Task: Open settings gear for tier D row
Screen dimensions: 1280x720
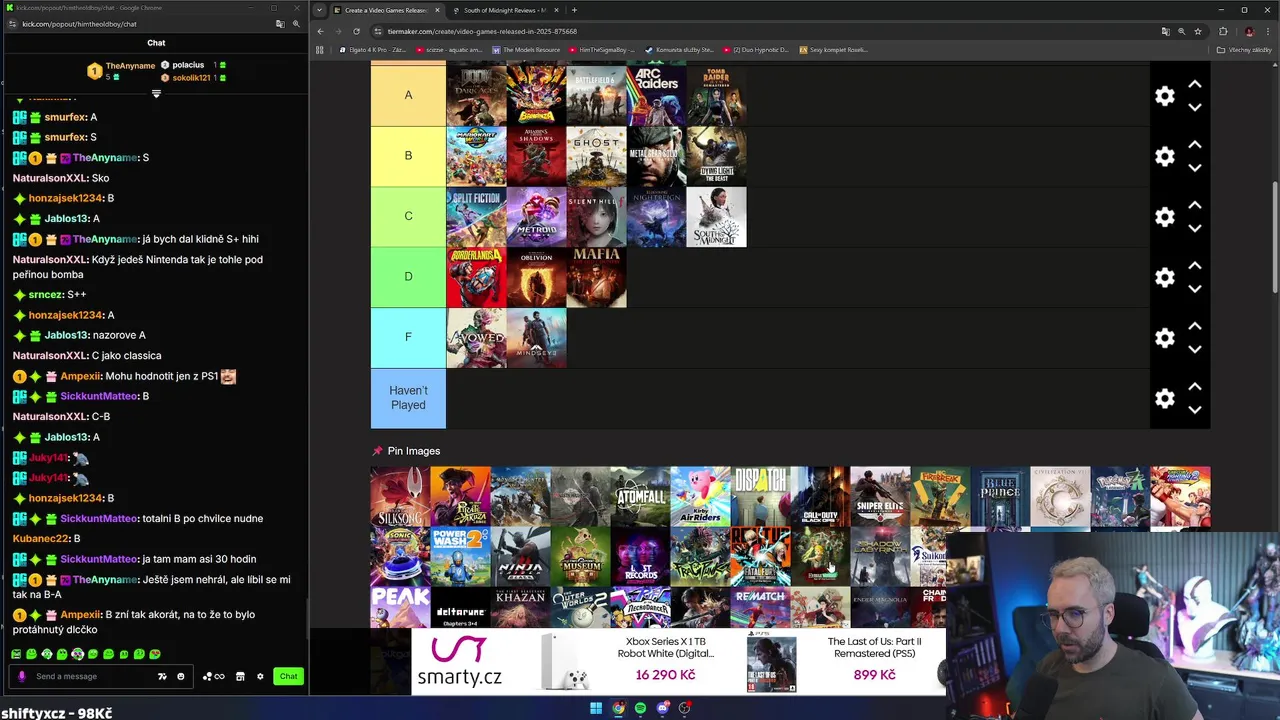Action: (1165, 277)
